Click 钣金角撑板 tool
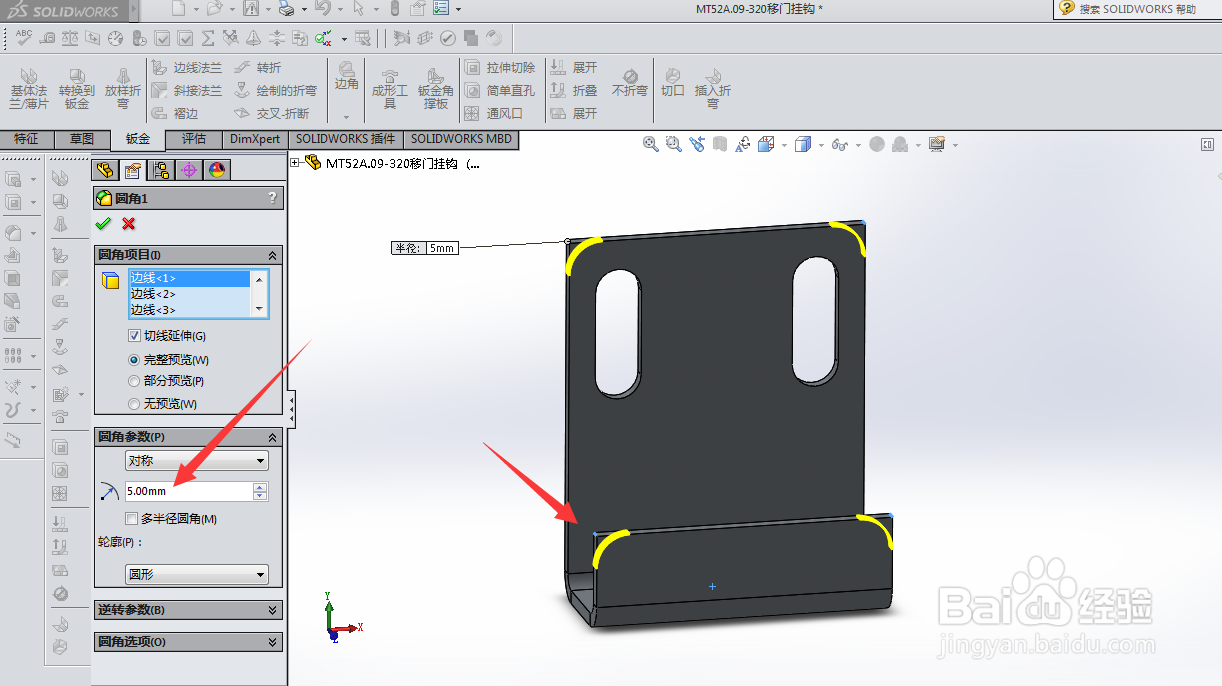Screen dimensions: 1222x686 (x=435, y=89)
